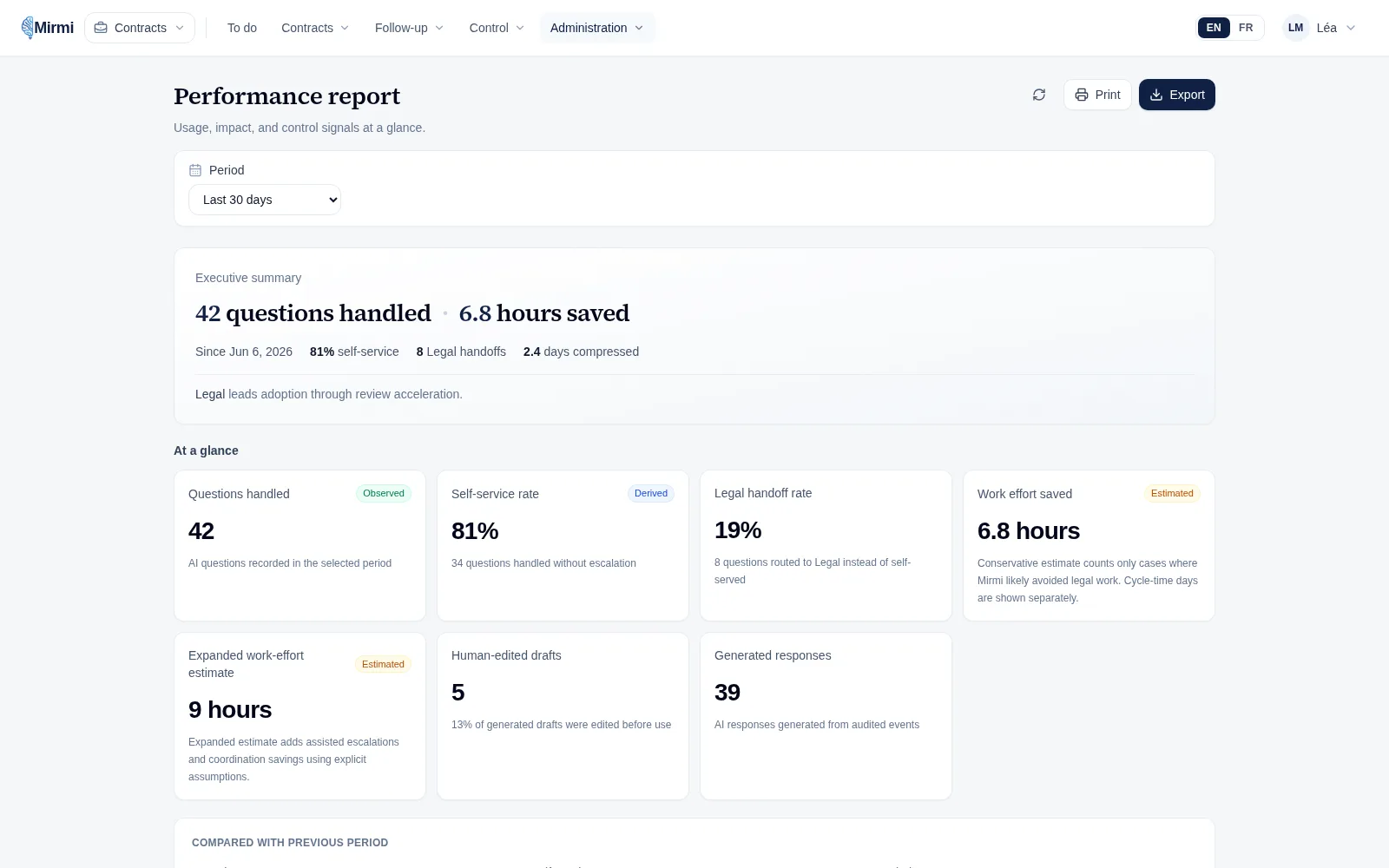Open the To do page
Viewport: 1389px width, 868px height.
(x=242, y=28)
